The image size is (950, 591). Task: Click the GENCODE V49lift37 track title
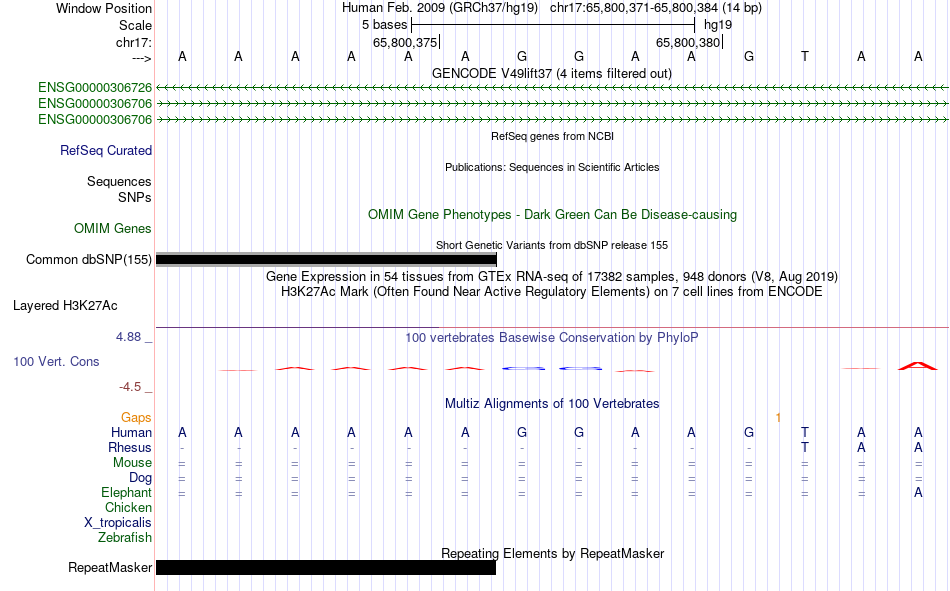point(552,73)
